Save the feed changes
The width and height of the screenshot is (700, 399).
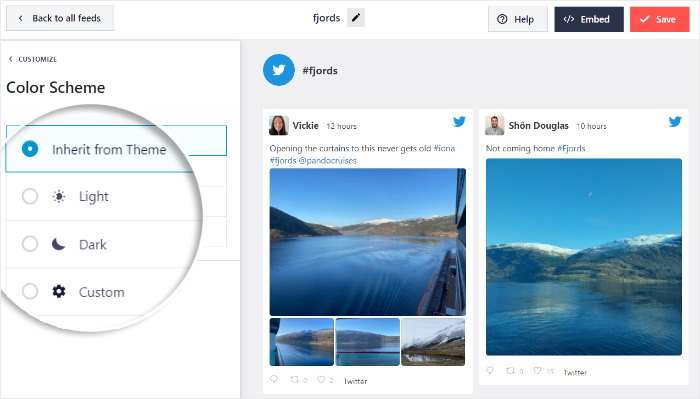coord(660,19)
